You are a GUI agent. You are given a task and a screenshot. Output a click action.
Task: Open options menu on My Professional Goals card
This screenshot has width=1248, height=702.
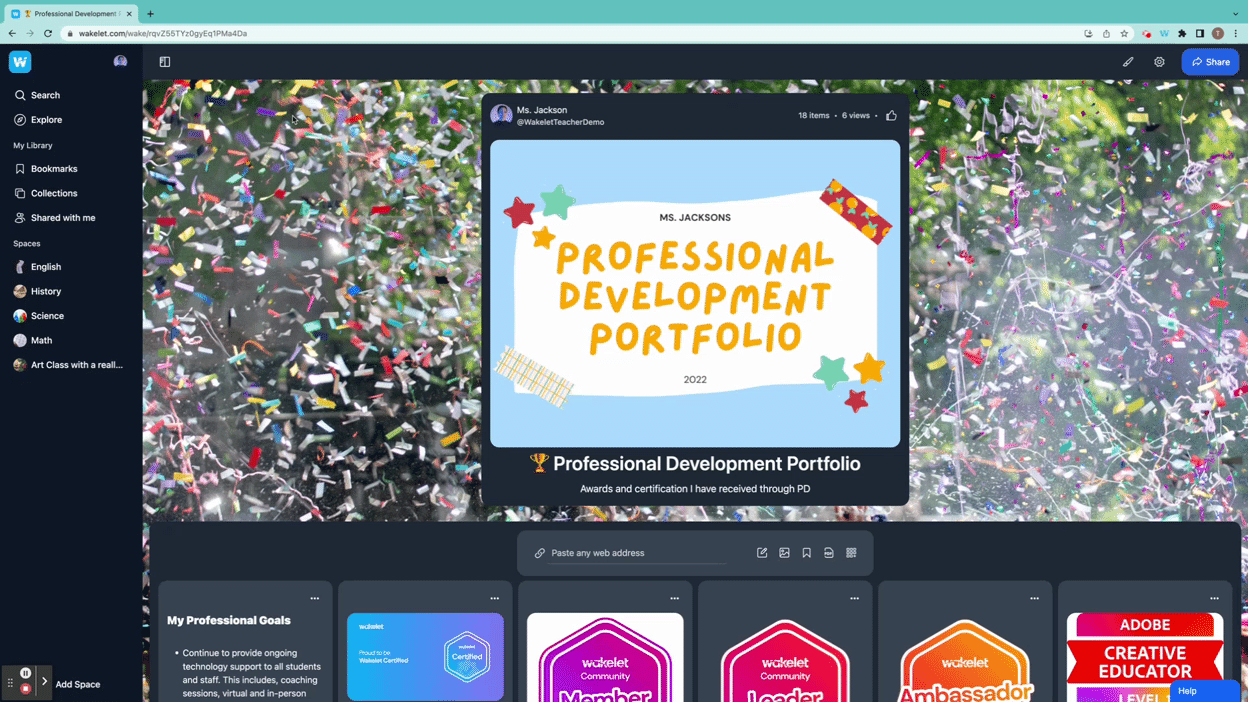click(x=315, y=599)
